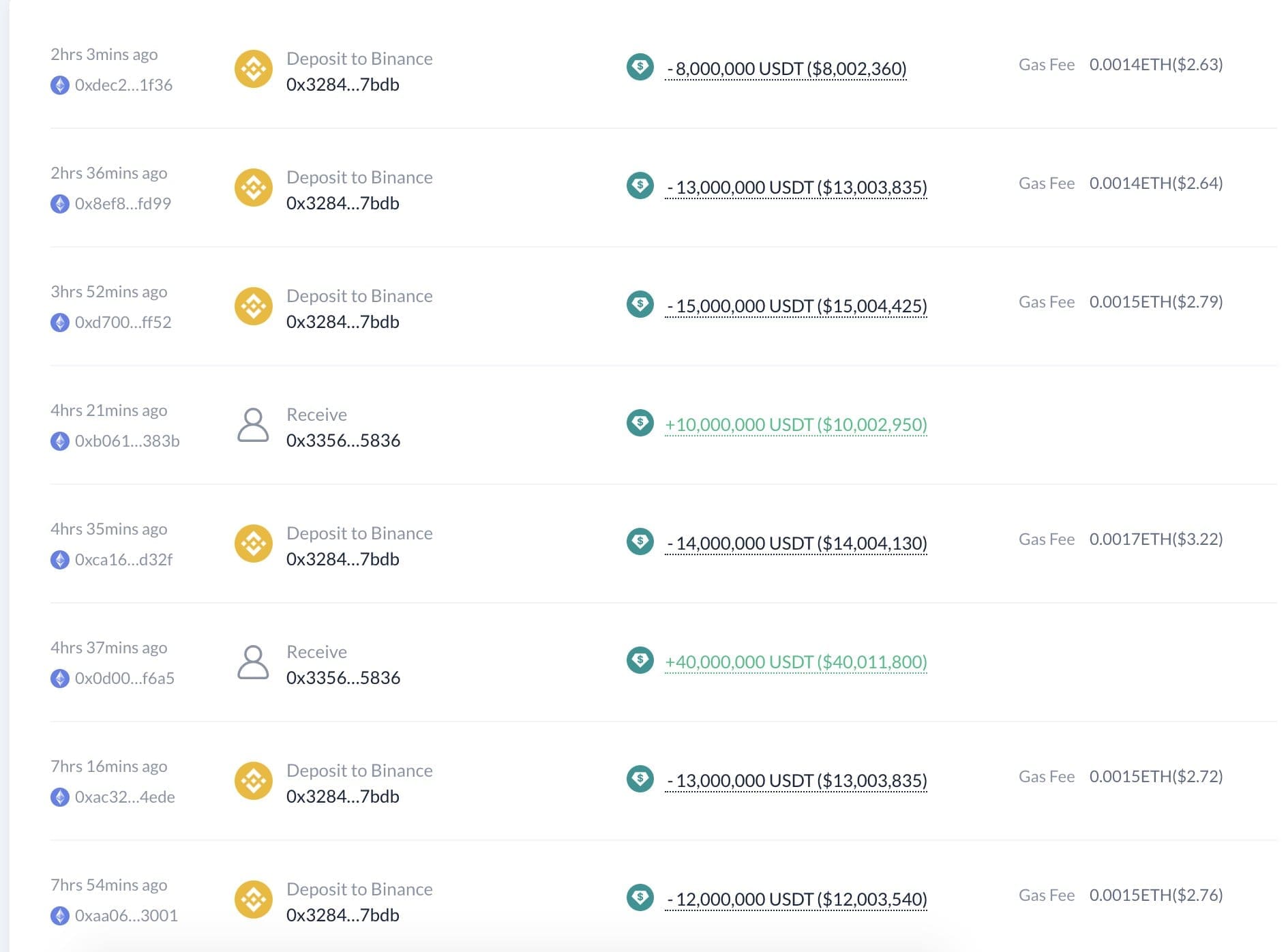Click address 0x3284...7bdb in 4hrs 35mins row
The height and width of the screenshot is (952, 1286).
[x=343, y=559]
